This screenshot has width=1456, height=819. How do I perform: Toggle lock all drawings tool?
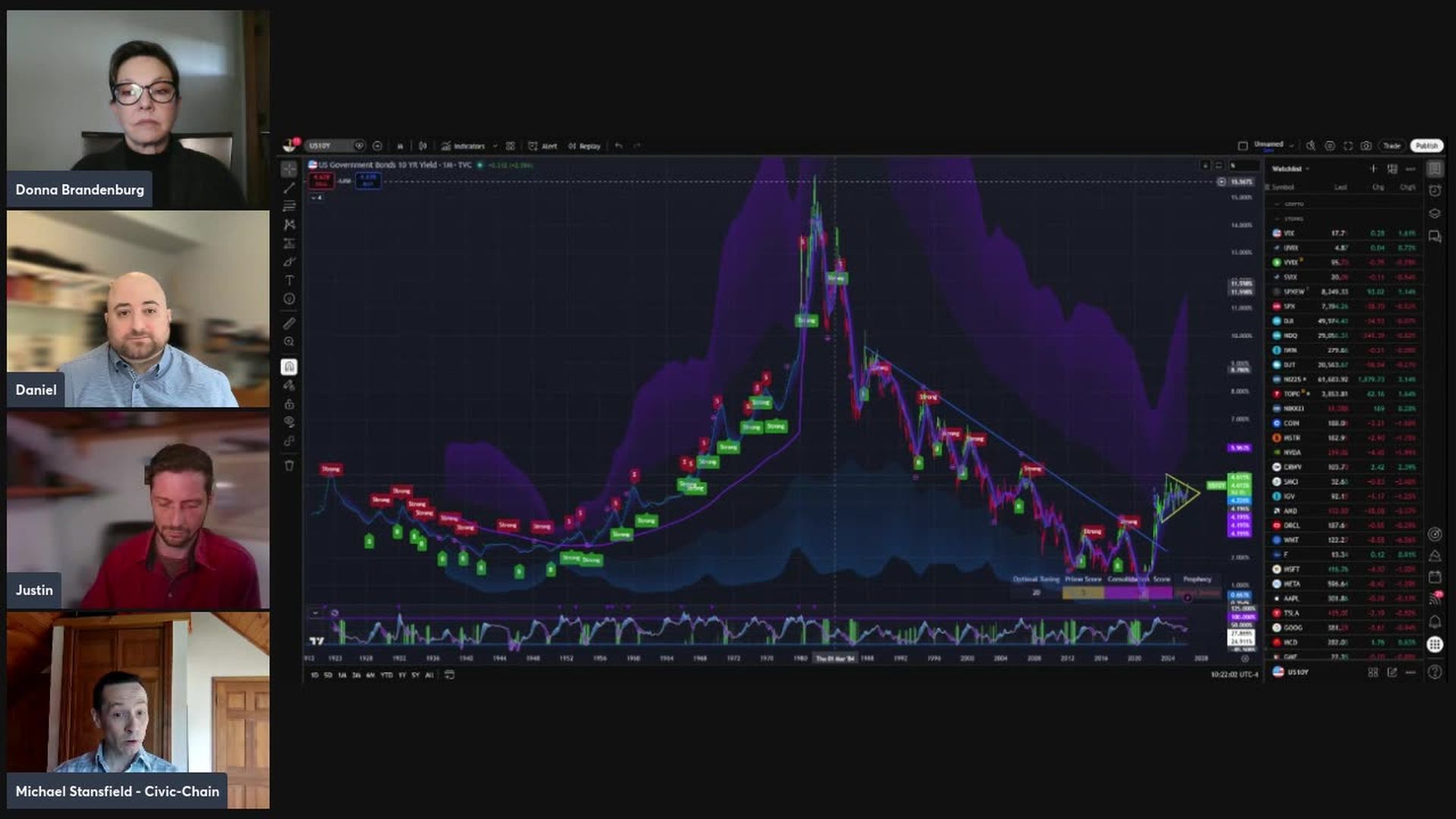click(x=289, y=404)
